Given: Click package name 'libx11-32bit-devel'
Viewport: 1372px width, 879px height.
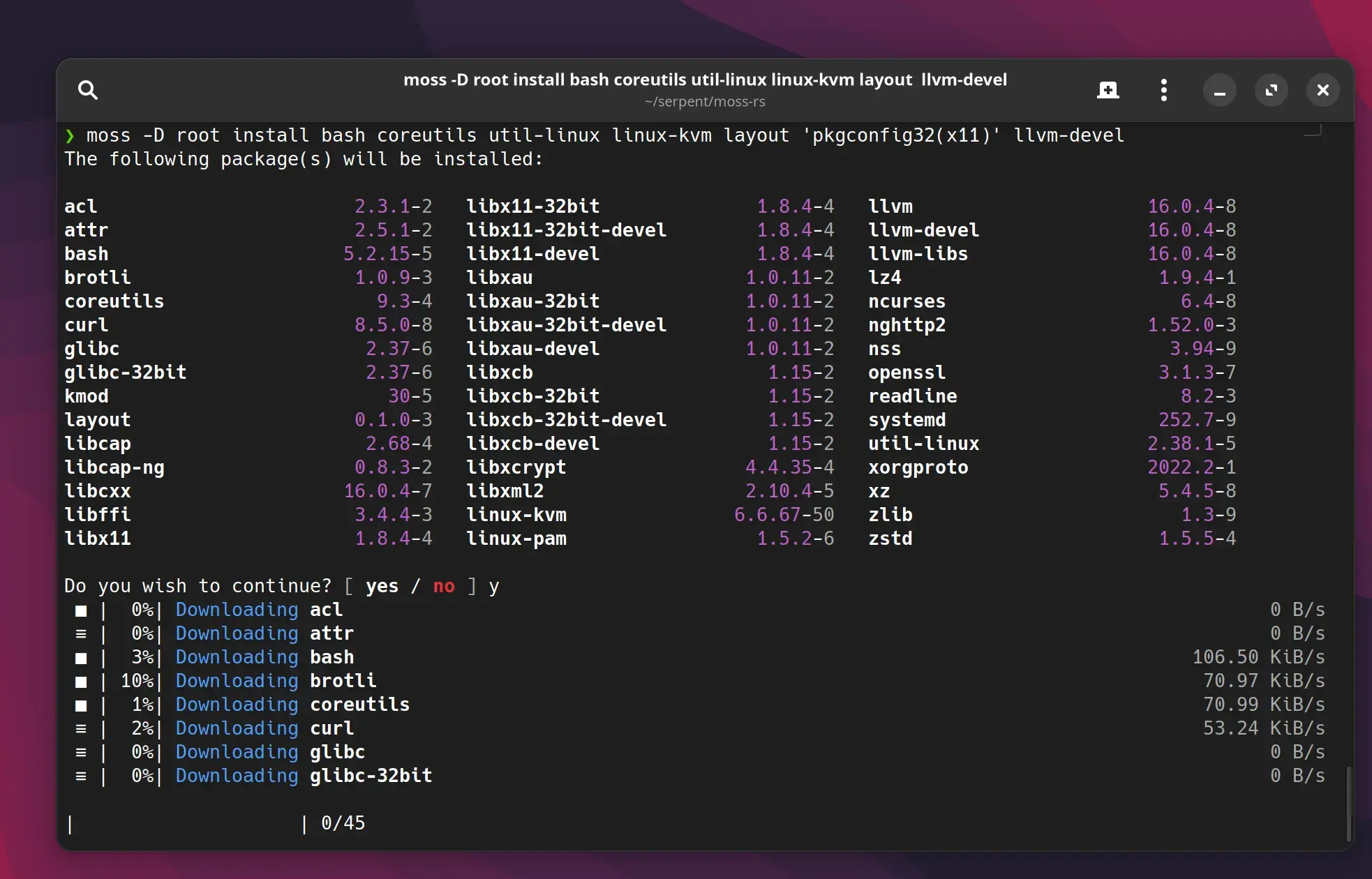Looking at the screenshot, I should tap(567, 231).
